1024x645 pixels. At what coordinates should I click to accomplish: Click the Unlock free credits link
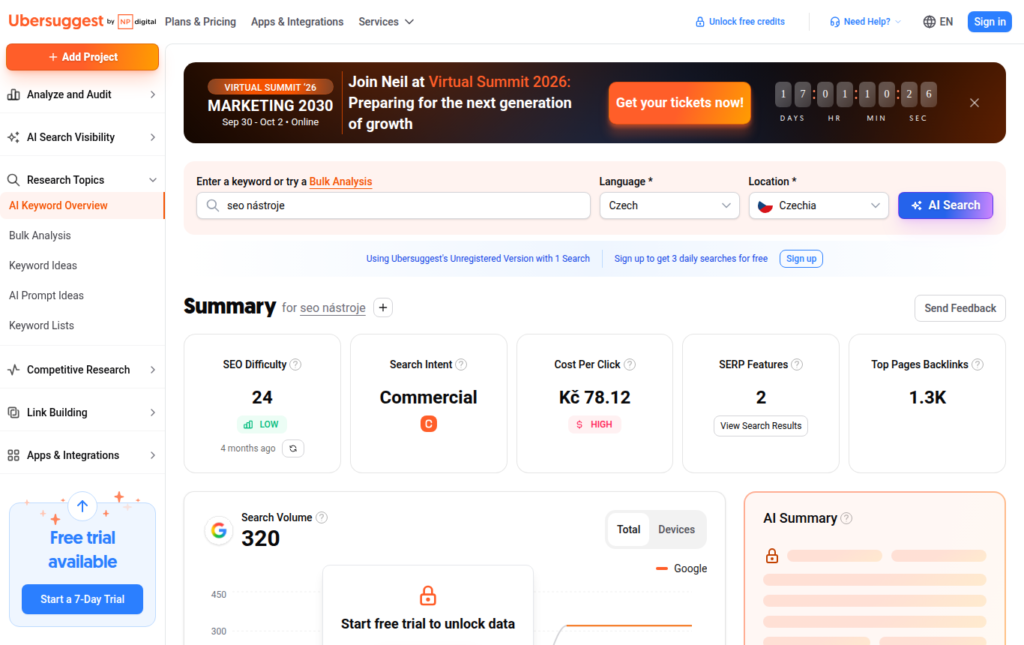746,22
